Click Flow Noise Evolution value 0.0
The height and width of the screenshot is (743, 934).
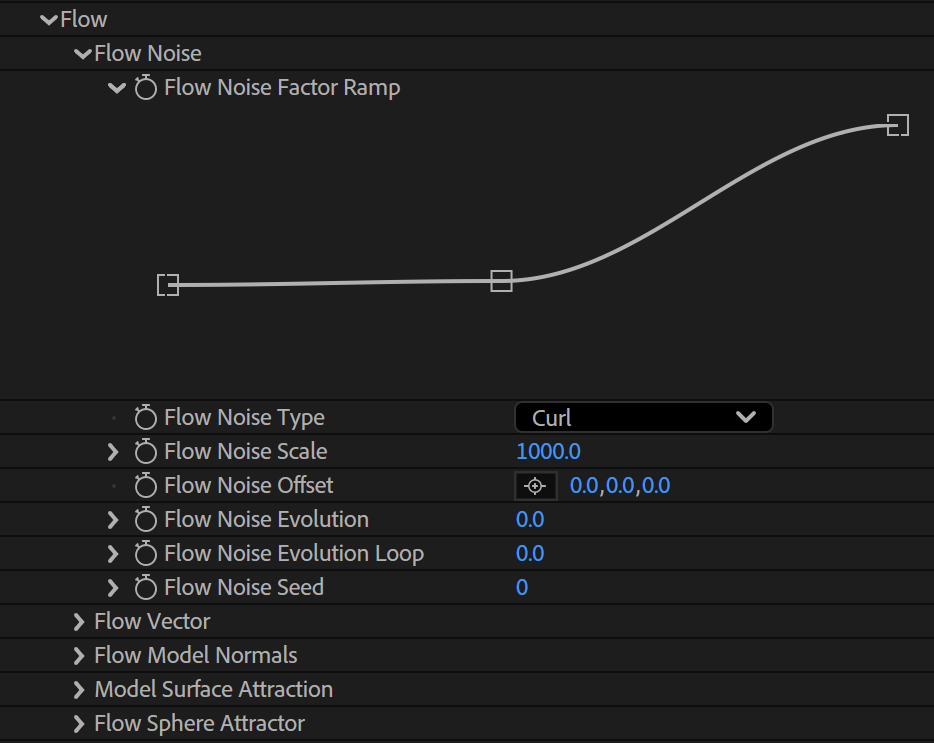pyautogui.click(x=530, y=520)
